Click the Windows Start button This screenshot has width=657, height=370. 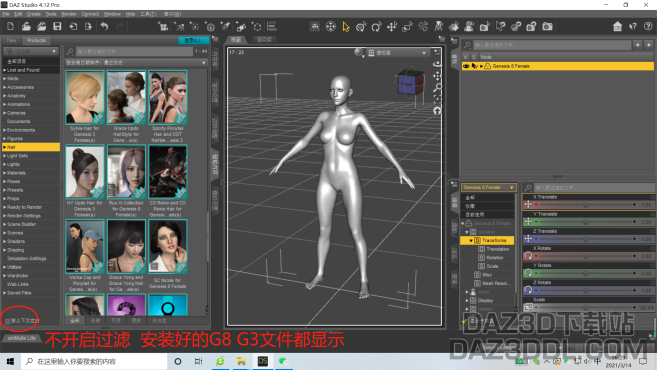(x=10, y=361)
